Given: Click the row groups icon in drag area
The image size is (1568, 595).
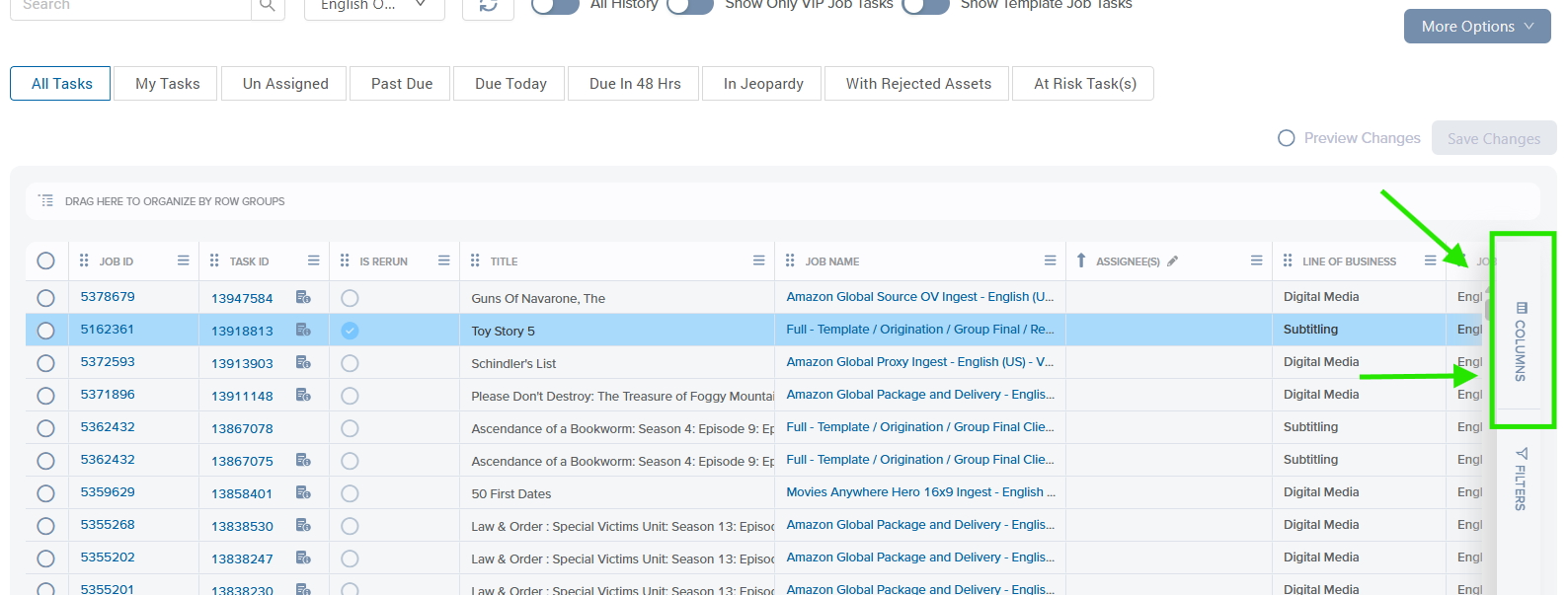Looking at the screenshot, I should 46,200.
